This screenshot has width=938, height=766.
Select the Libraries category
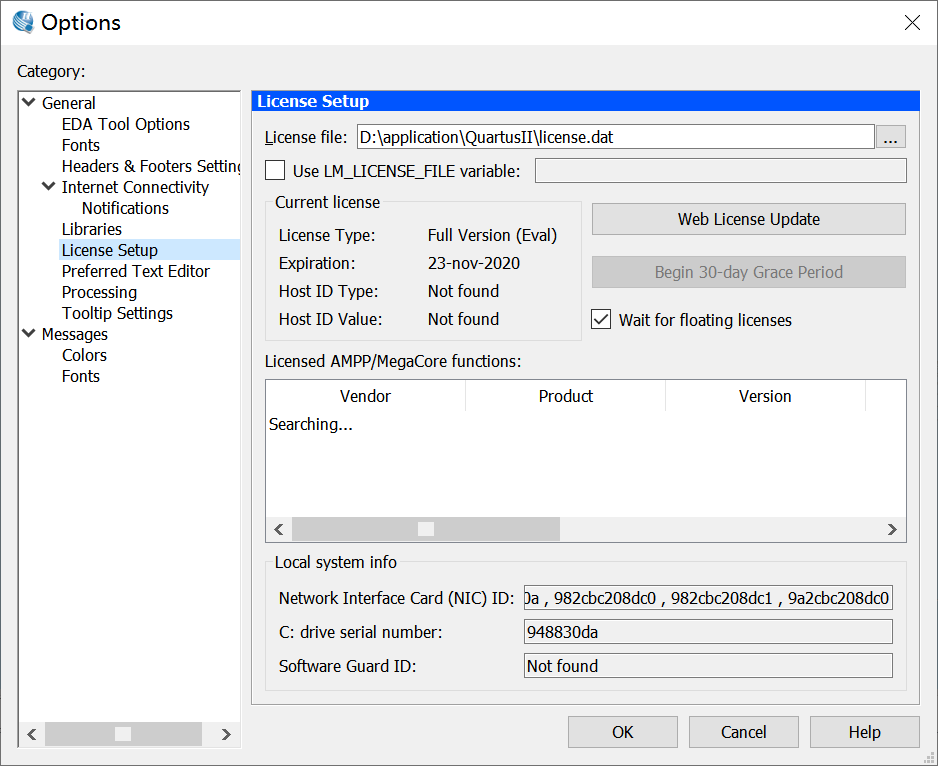91,229
